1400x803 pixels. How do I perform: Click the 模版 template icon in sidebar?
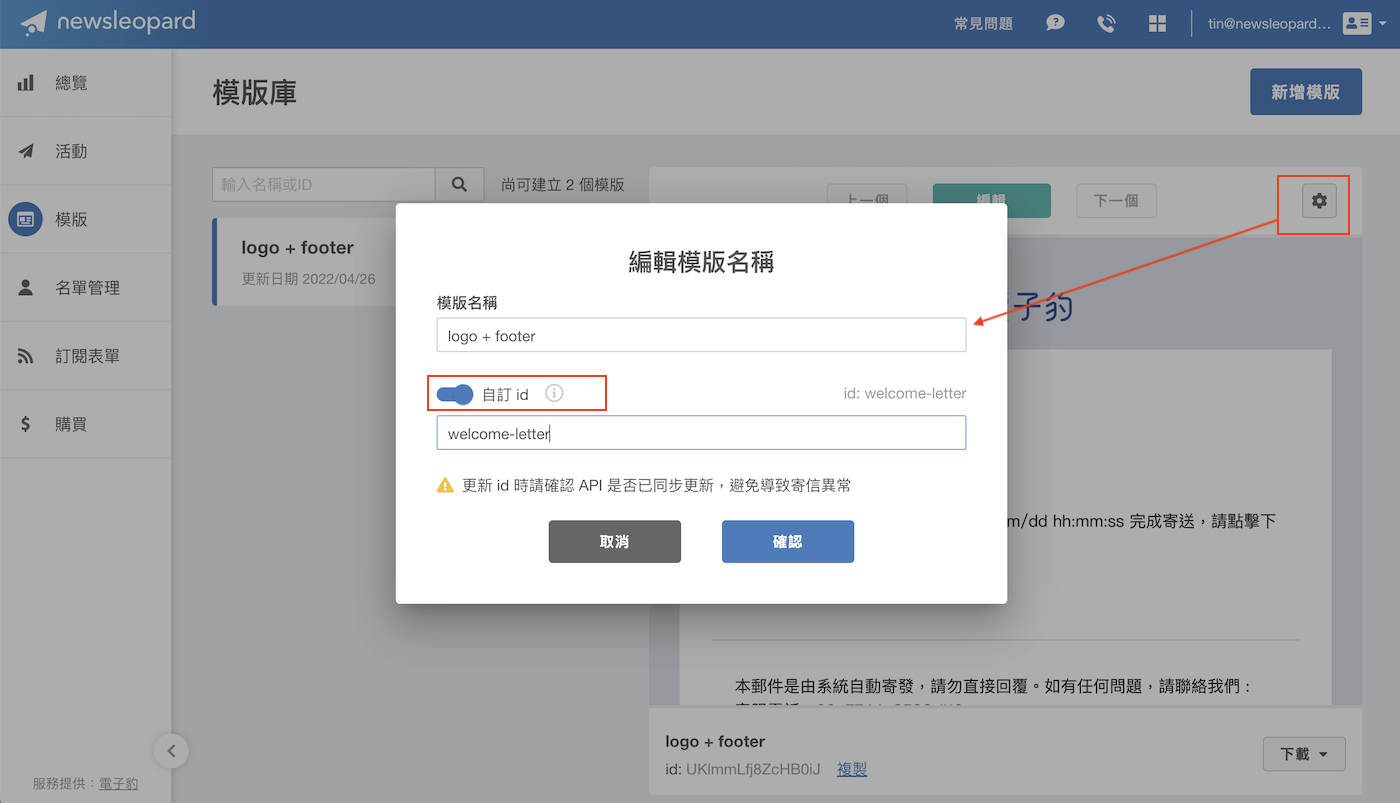25,219
